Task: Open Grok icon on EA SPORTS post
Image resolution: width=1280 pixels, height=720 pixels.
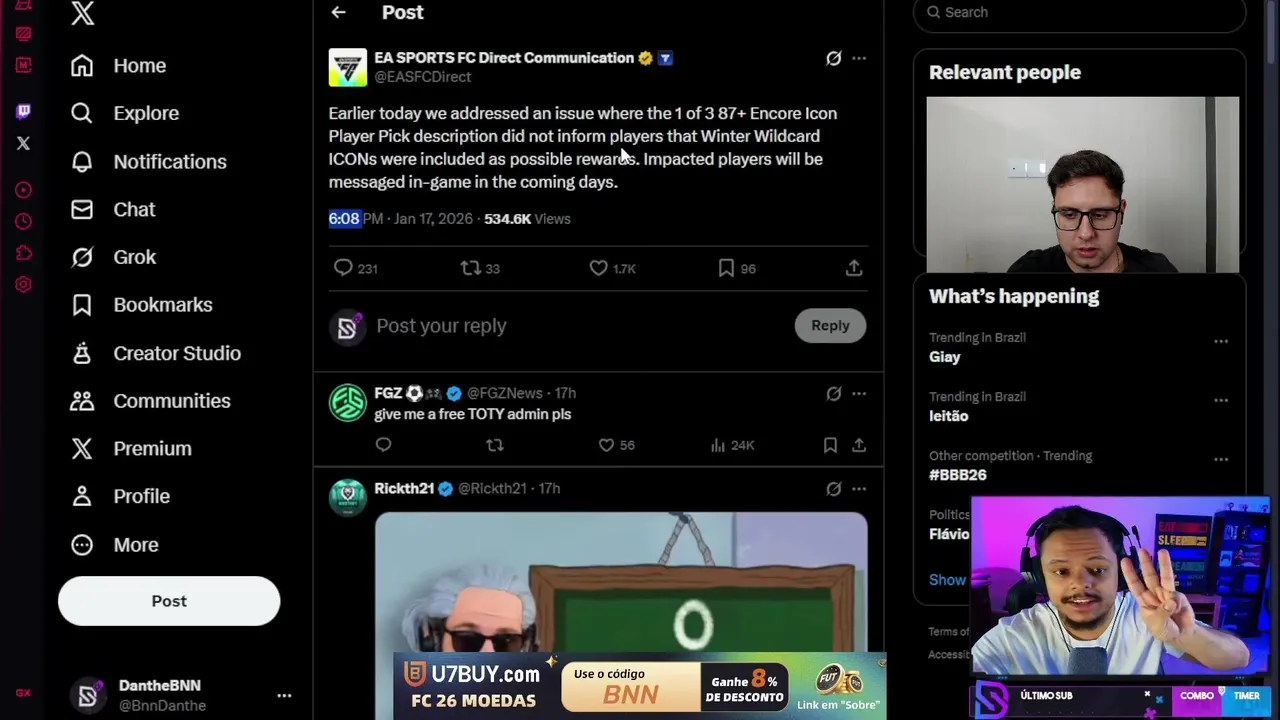Action: click(833, 58)
